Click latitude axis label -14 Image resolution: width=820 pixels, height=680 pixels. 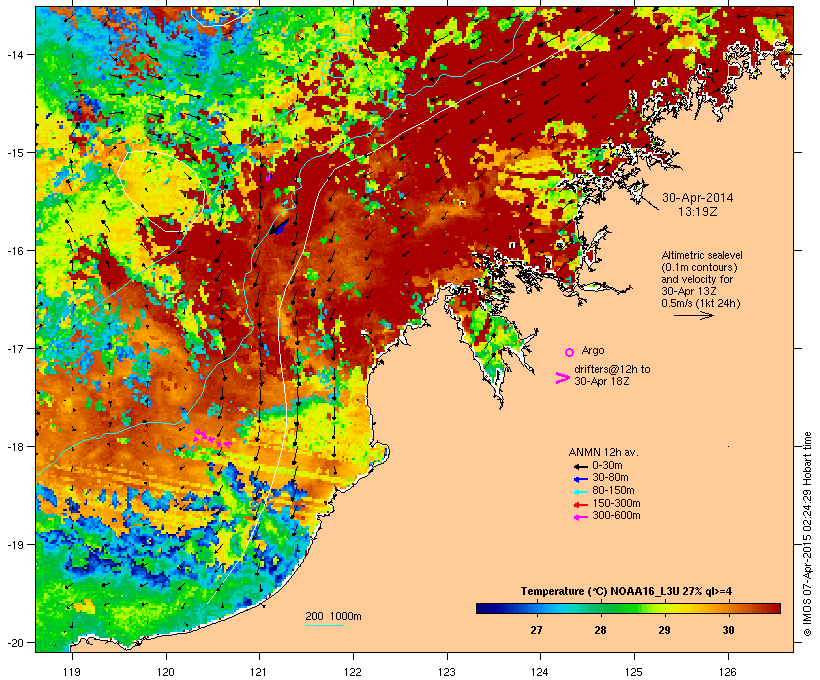point(14,54)
